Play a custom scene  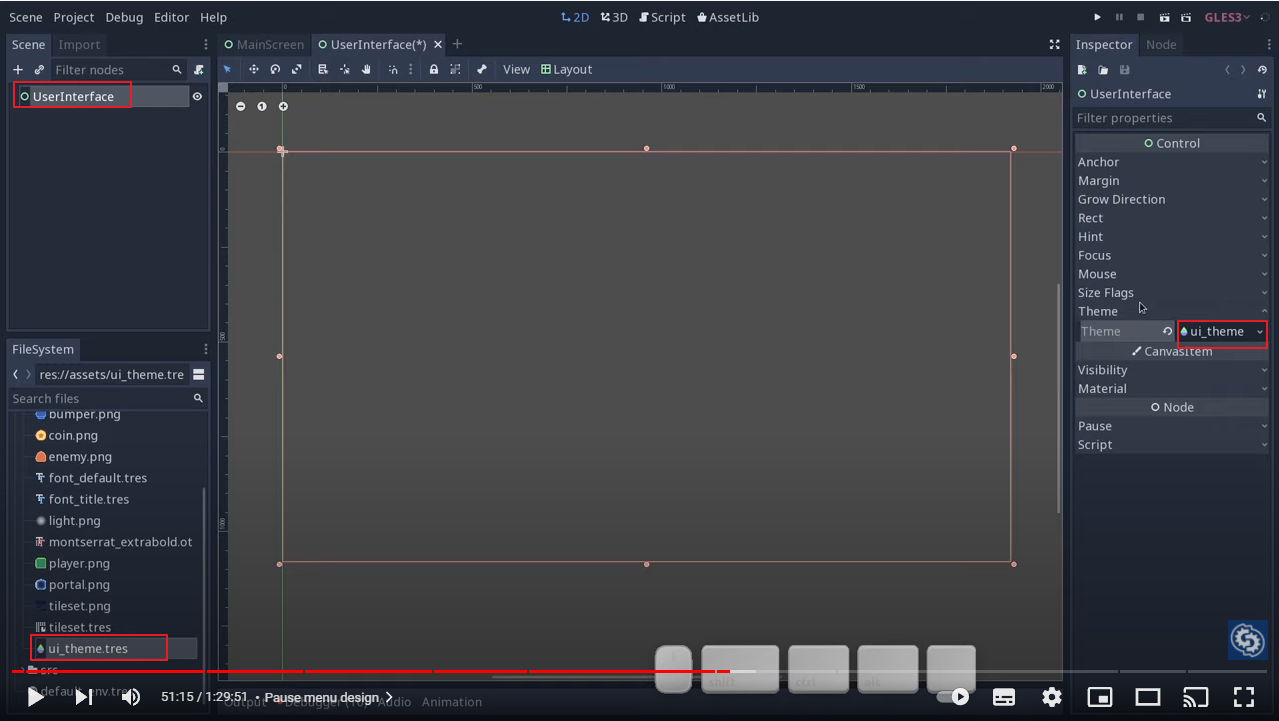pos(1185,17)
